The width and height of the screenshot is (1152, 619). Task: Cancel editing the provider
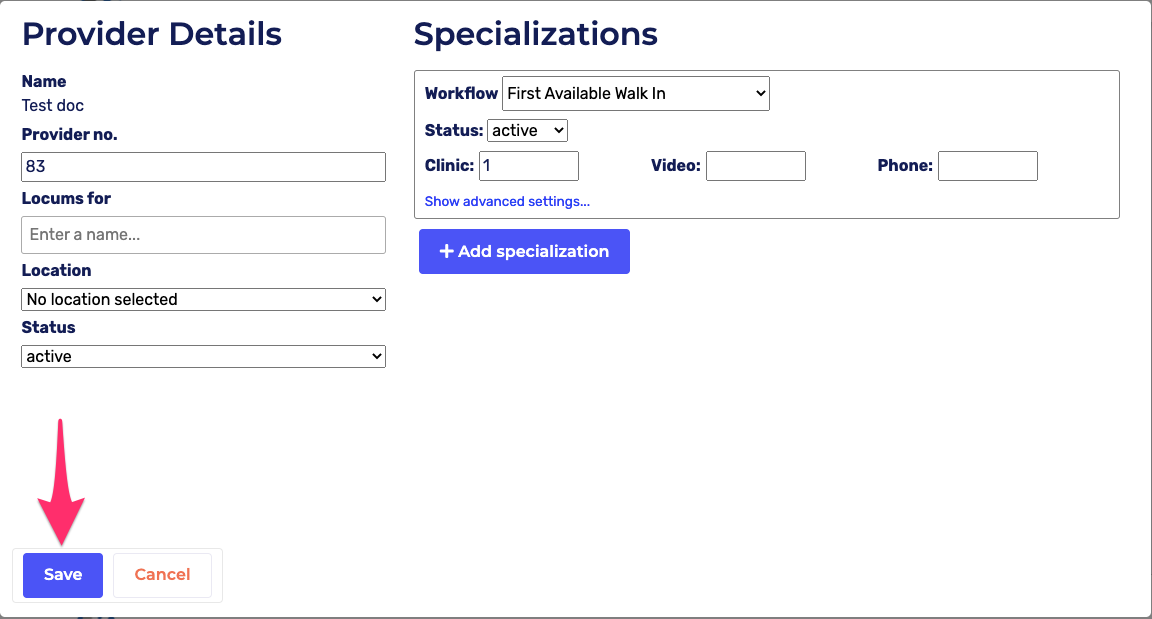[x=162, y=575]
